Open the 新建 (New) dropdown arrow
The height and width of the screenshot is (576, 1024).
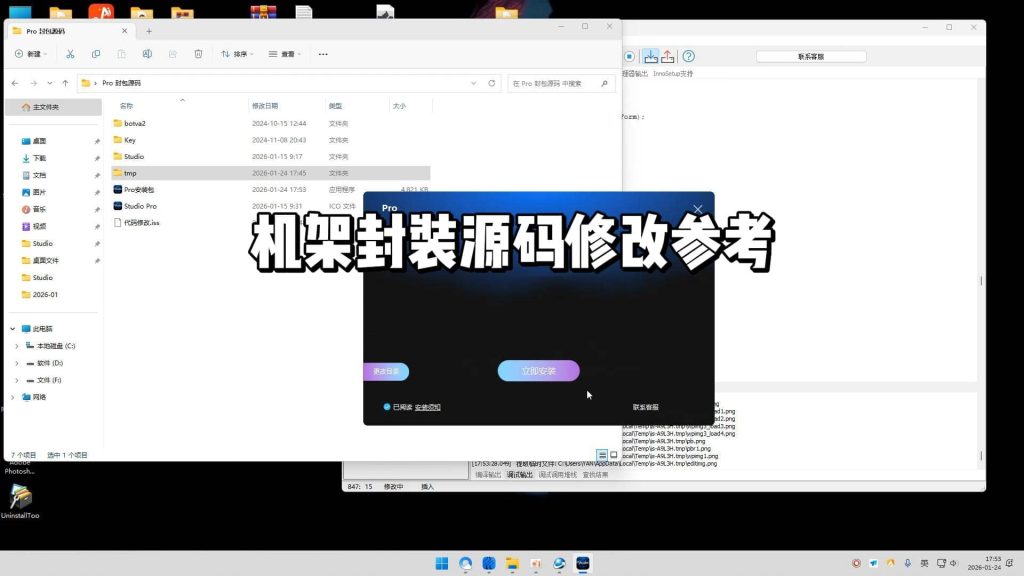click(x=43, y=54)
